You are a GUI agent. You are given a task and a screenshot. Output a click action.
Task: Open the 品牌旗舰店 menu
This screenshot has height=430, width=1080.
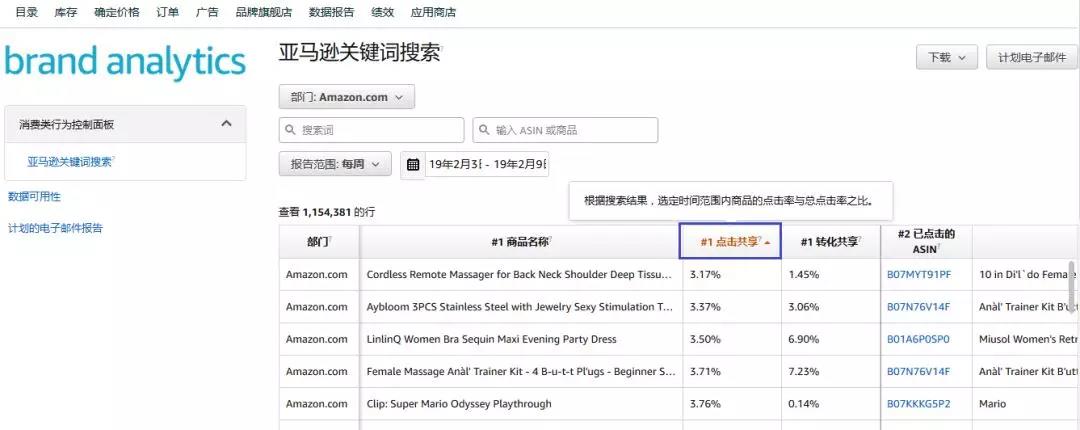pyautogui.click(x=264, y=12)
